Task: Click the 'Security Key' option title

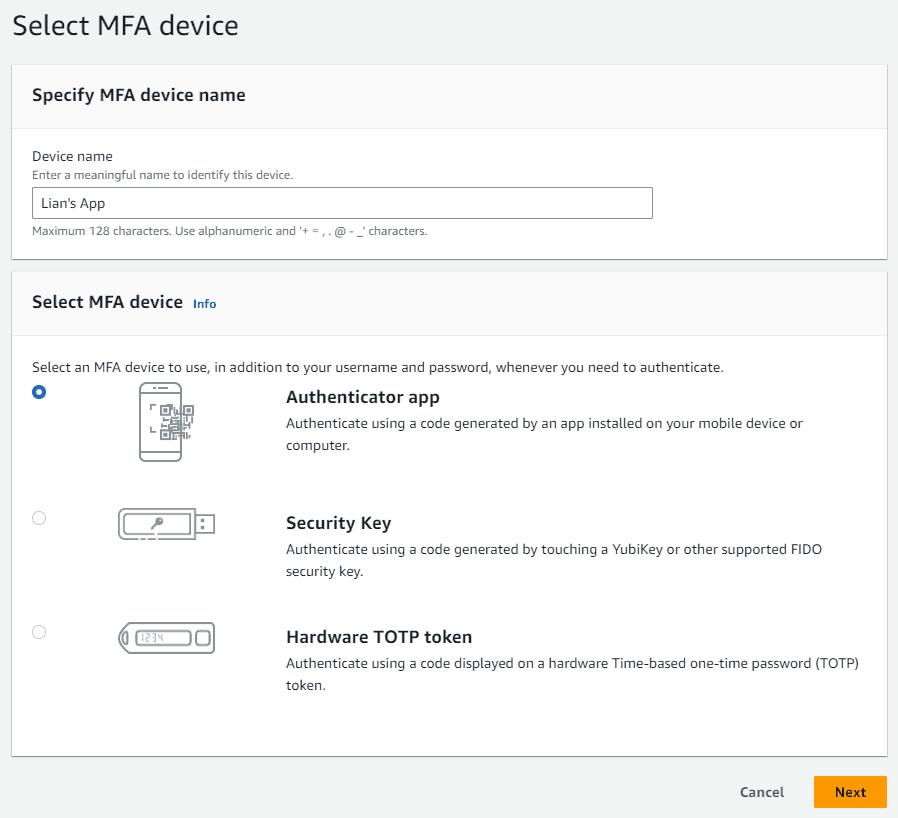Action: 338,523
